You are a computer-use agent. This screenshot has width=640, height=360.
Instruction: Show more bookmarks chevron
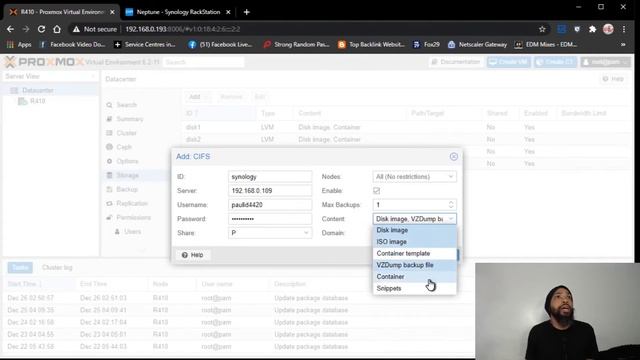coord(623,44)
